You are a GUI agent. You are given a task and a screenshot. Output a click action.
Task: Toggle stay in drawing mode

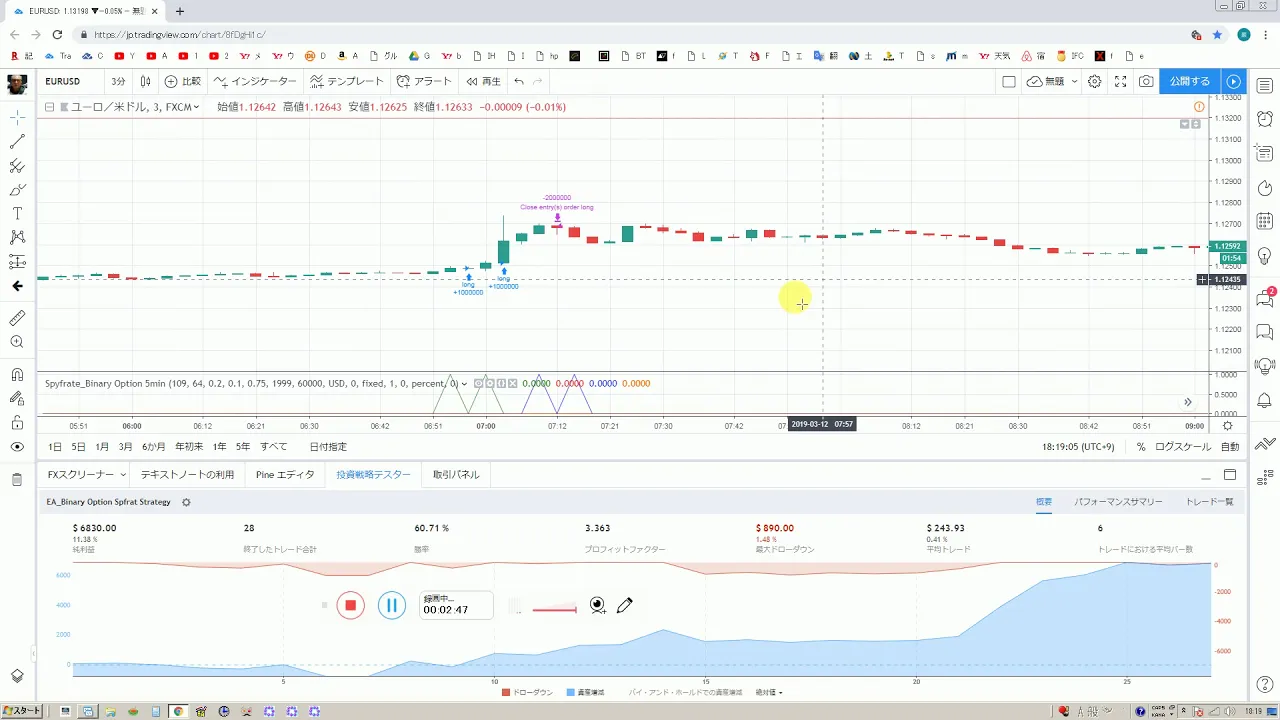pos(17,399)
